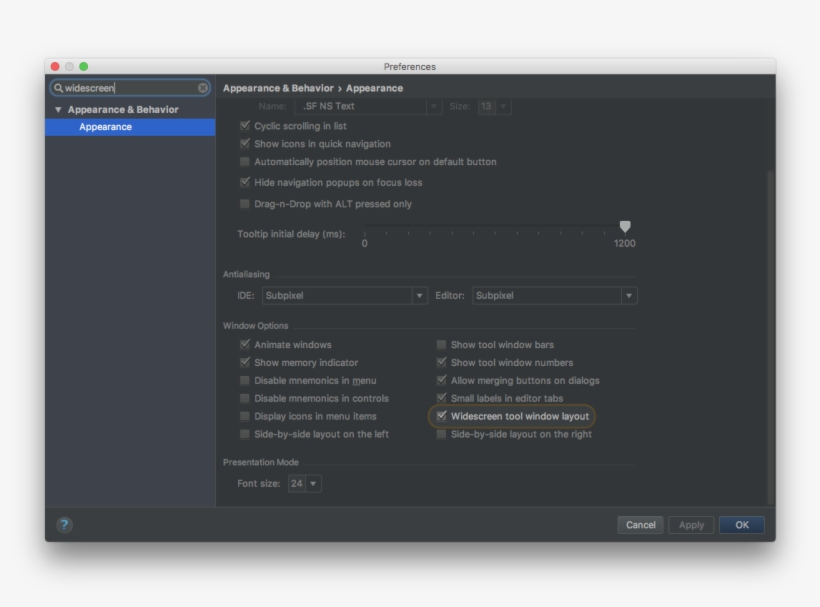Click the Apply button
Viewport: 820px width, 607px height.
click(691, 524)
